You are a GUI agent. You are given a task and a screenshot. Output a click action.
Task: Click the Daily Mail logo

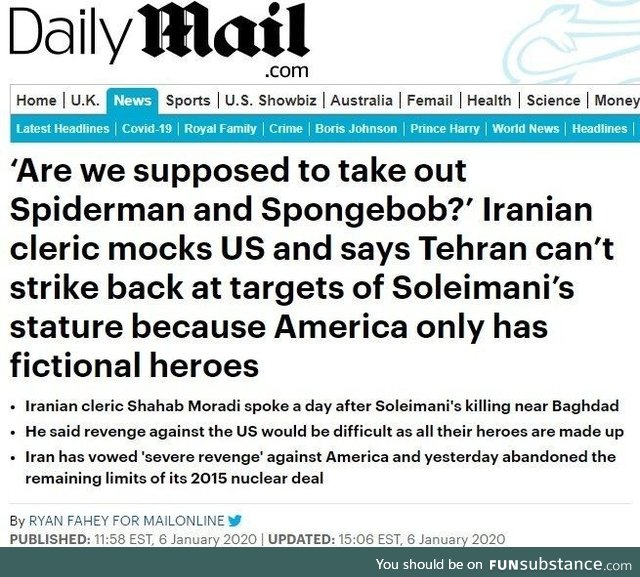tap(159, 40)
